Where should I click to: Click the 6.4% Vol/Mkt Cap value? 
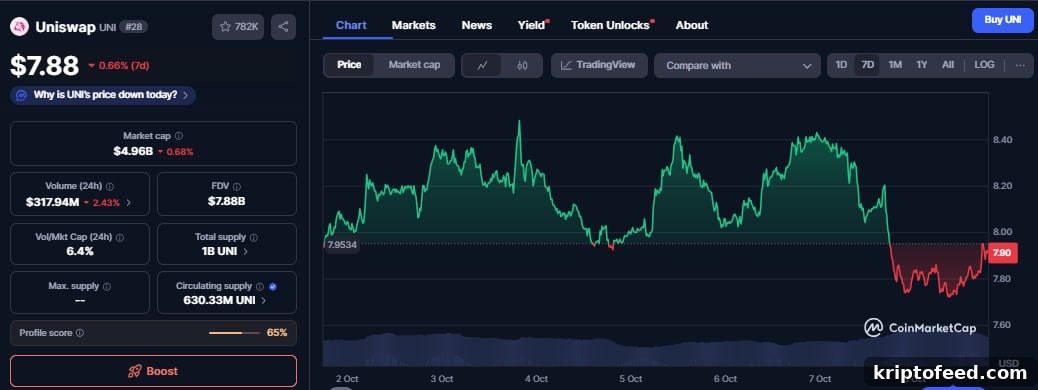(79, 252)
